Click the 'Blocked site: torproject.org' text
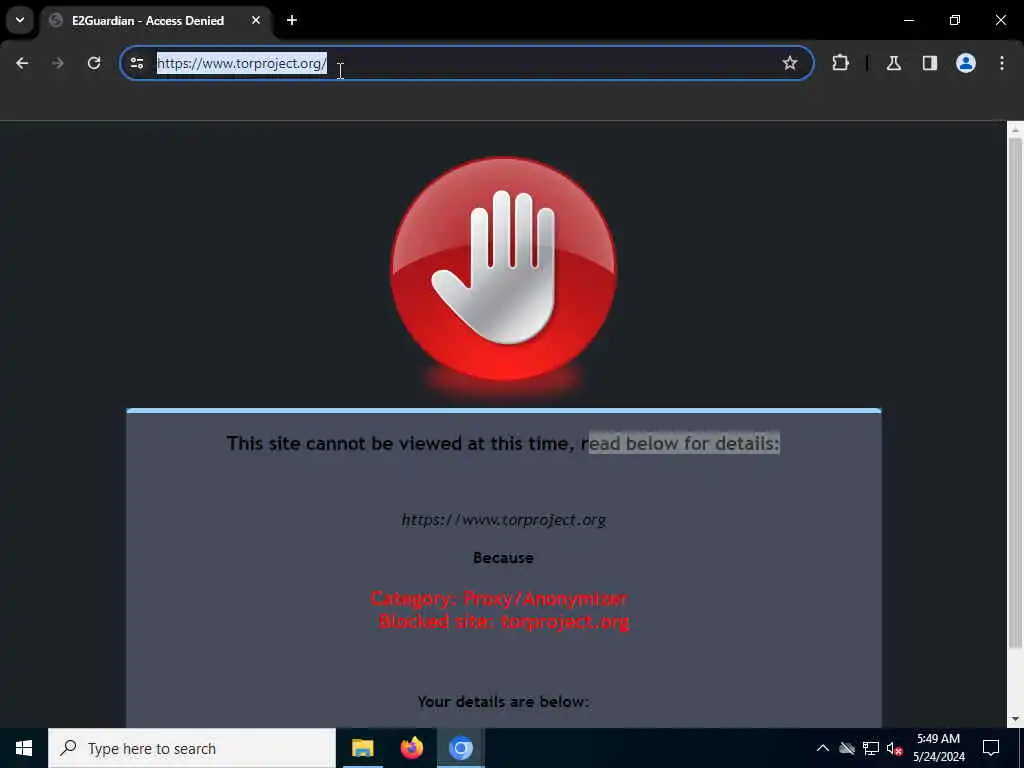The width and height of the screenshot is (1024, 768). coord(504,621)
